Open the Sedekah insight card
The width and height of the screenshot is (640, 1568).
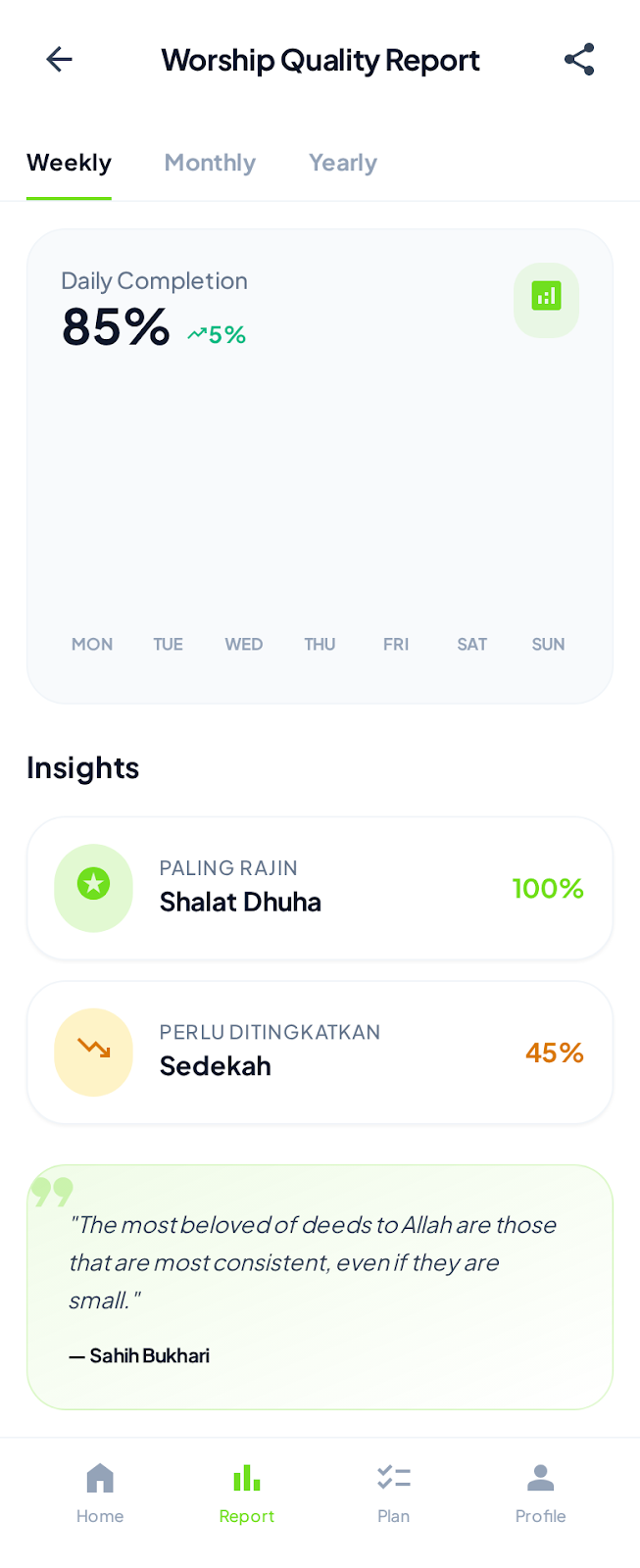320,1053
